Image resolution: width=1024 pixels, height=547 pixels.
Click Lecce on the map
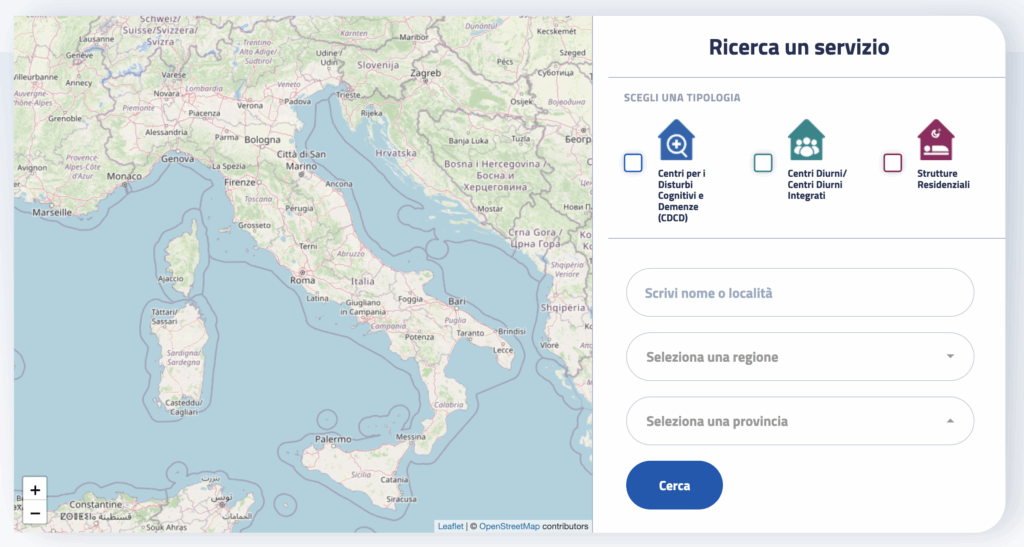click(503, 350)
